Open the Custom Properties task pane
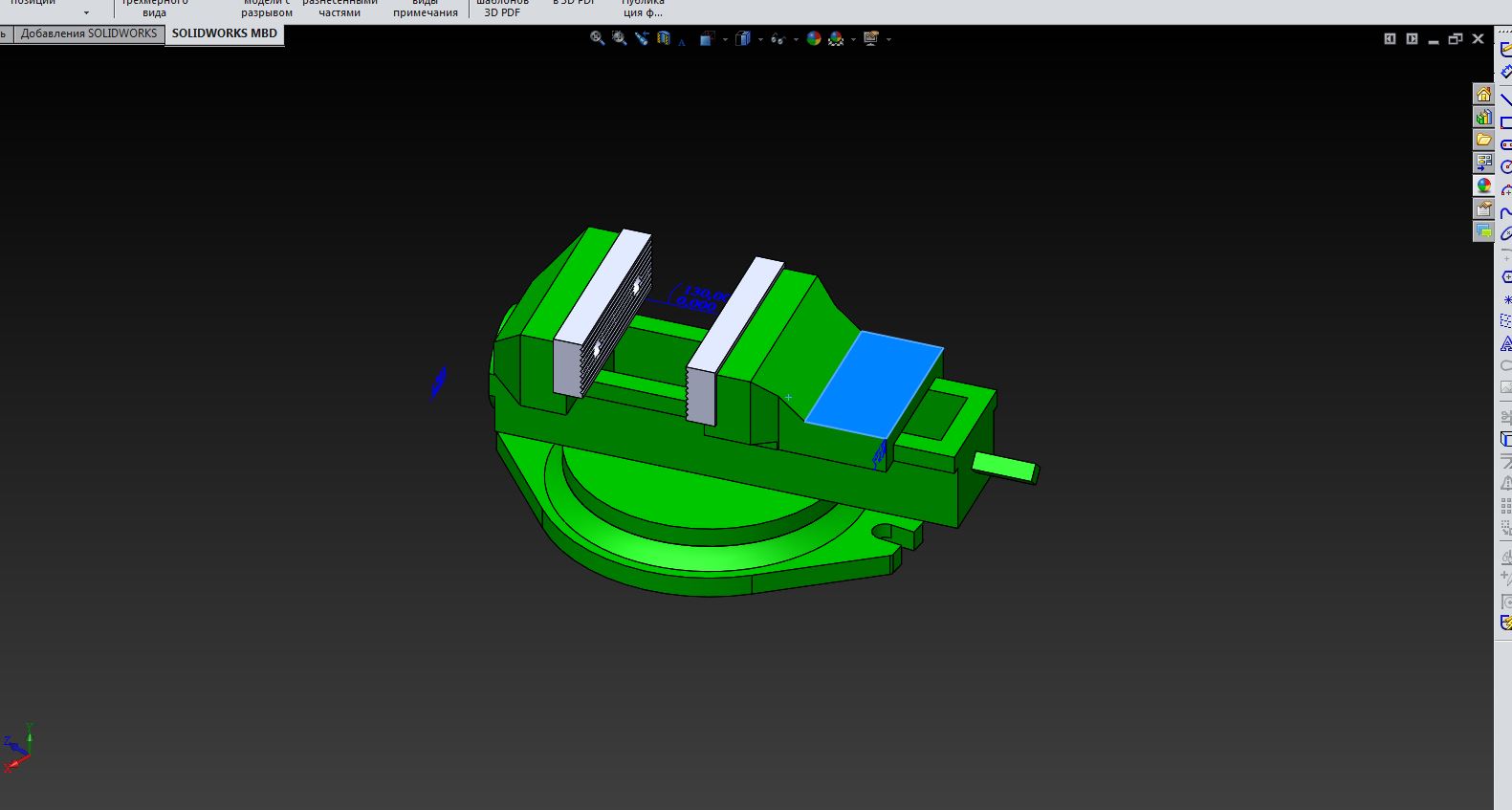 click(x=1483, y=208)
